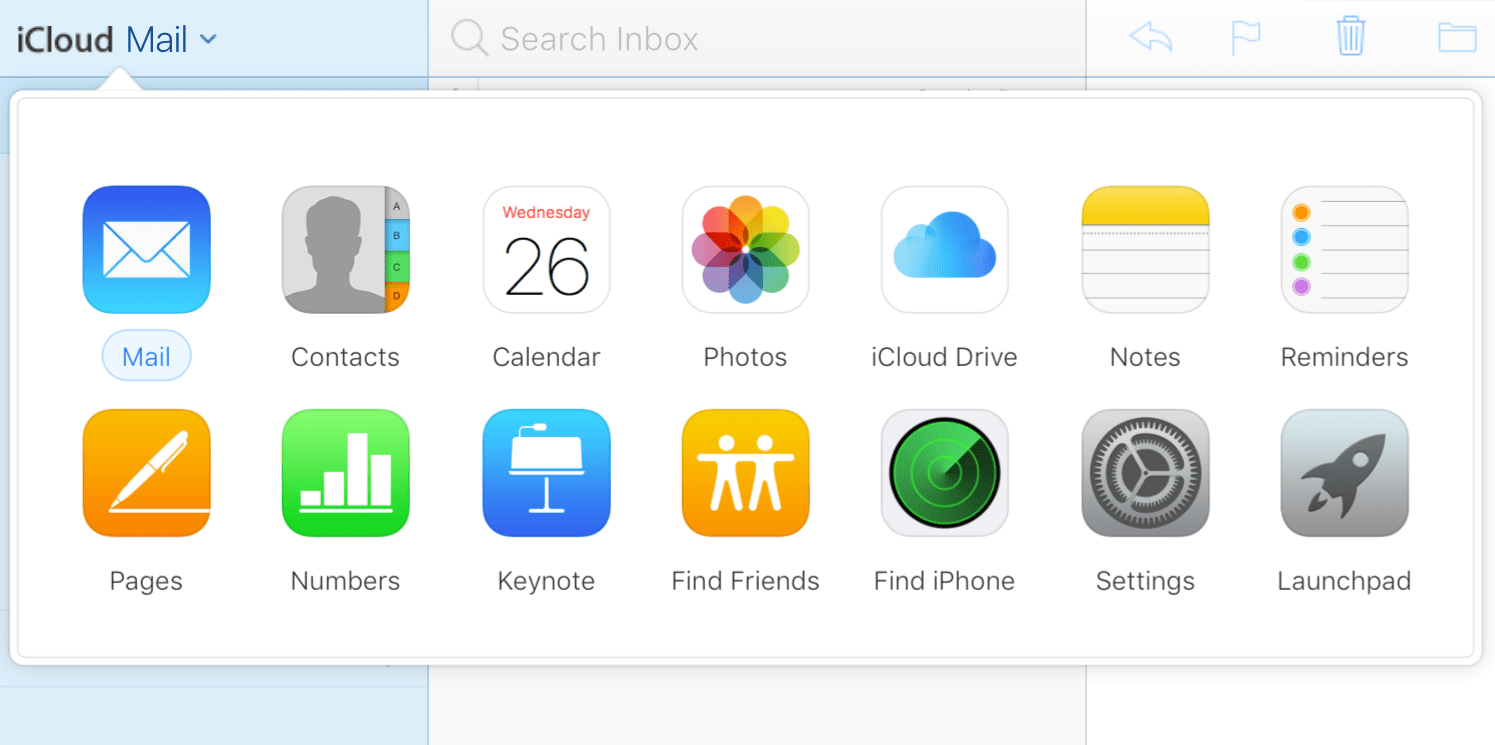Click the reply arrow in the toolbar
Image resolution: width=1495 pixels, height=745 pixels.
(x=1151, y=36)
